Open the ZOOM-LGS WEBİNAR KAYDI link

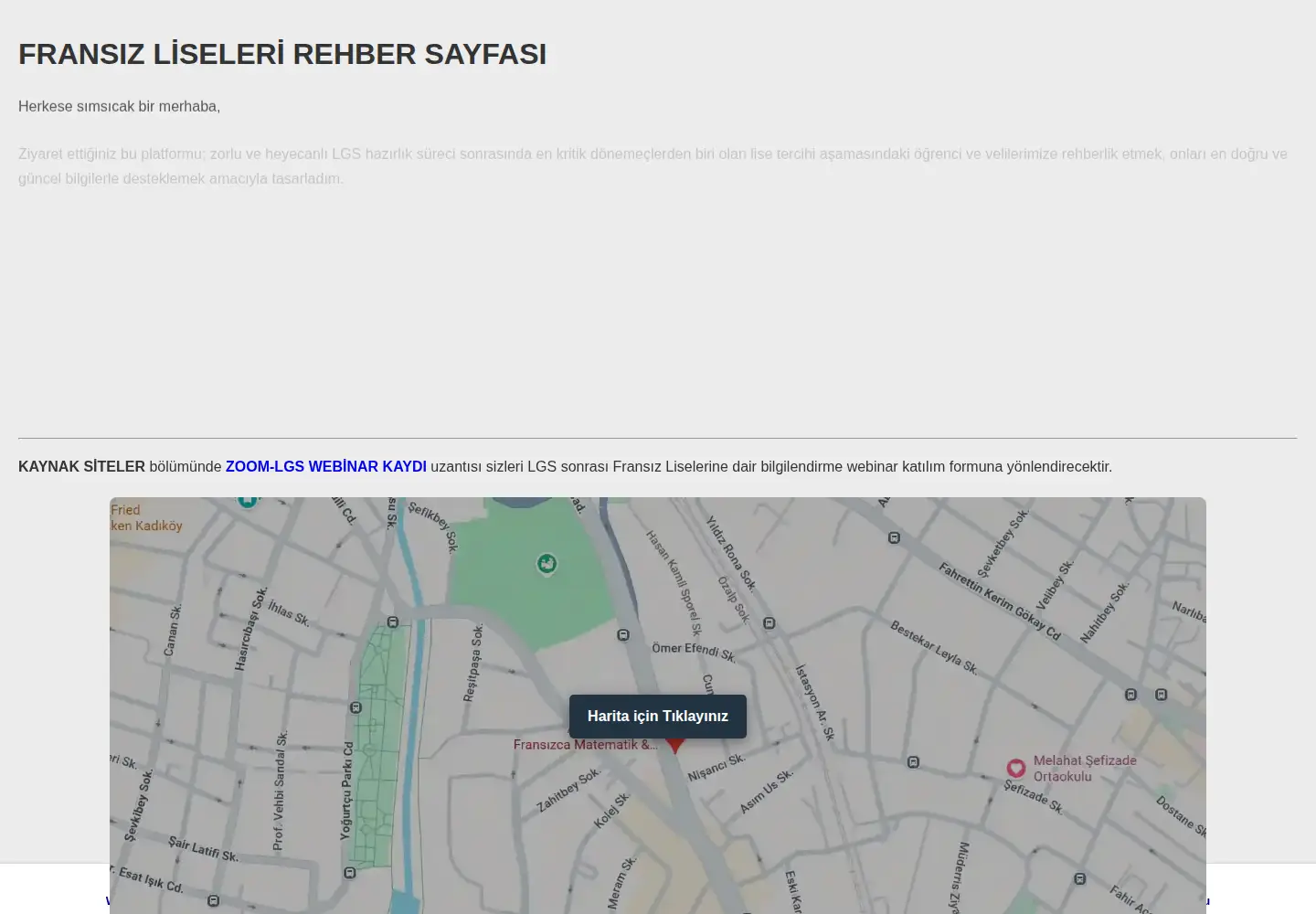click(326, 466)
